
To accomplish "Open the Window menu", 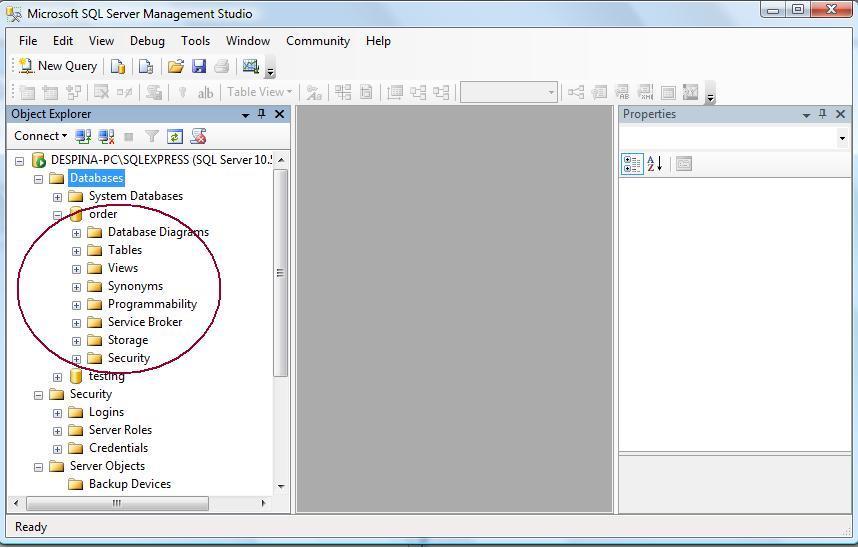I will pyautogui.click(x=248, y=41).
